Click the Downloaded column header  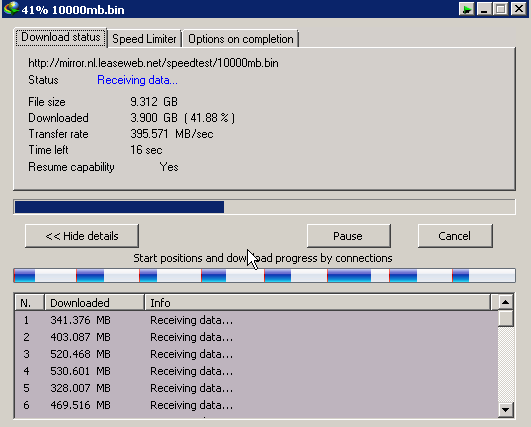point(94,302)
